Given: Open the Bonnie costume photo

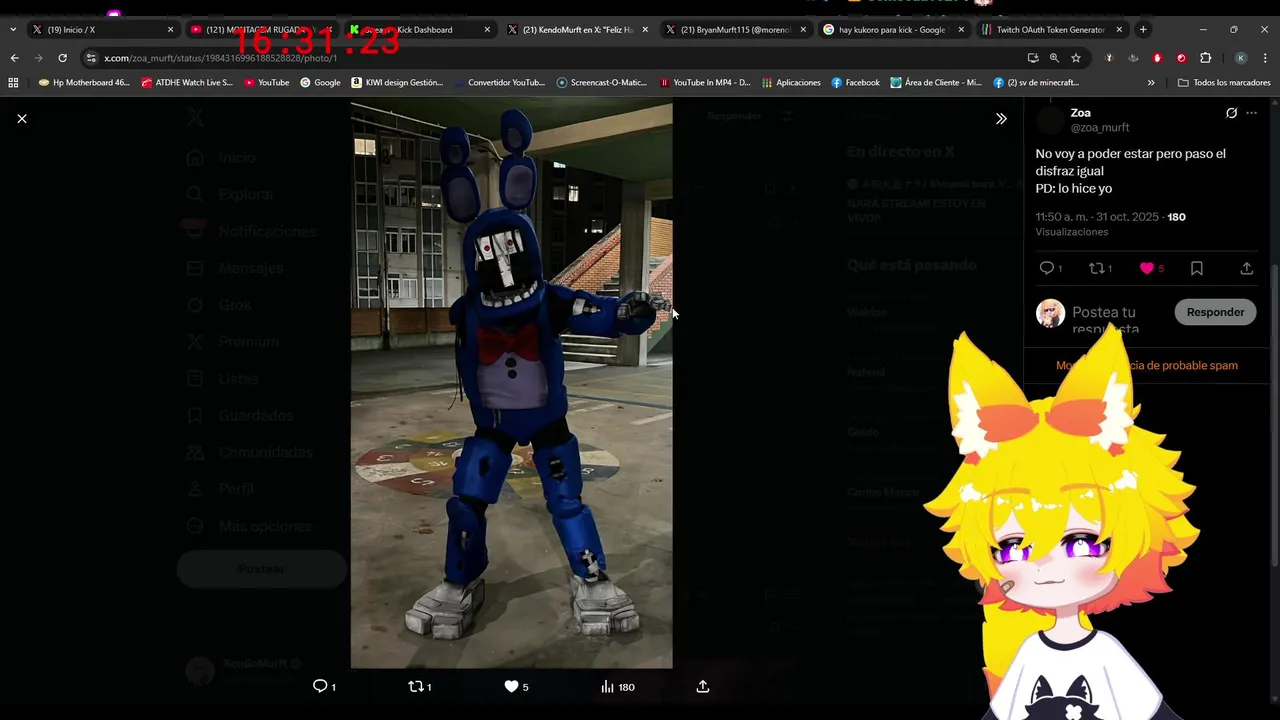Looking at the screenshot, I should [511, 385].
